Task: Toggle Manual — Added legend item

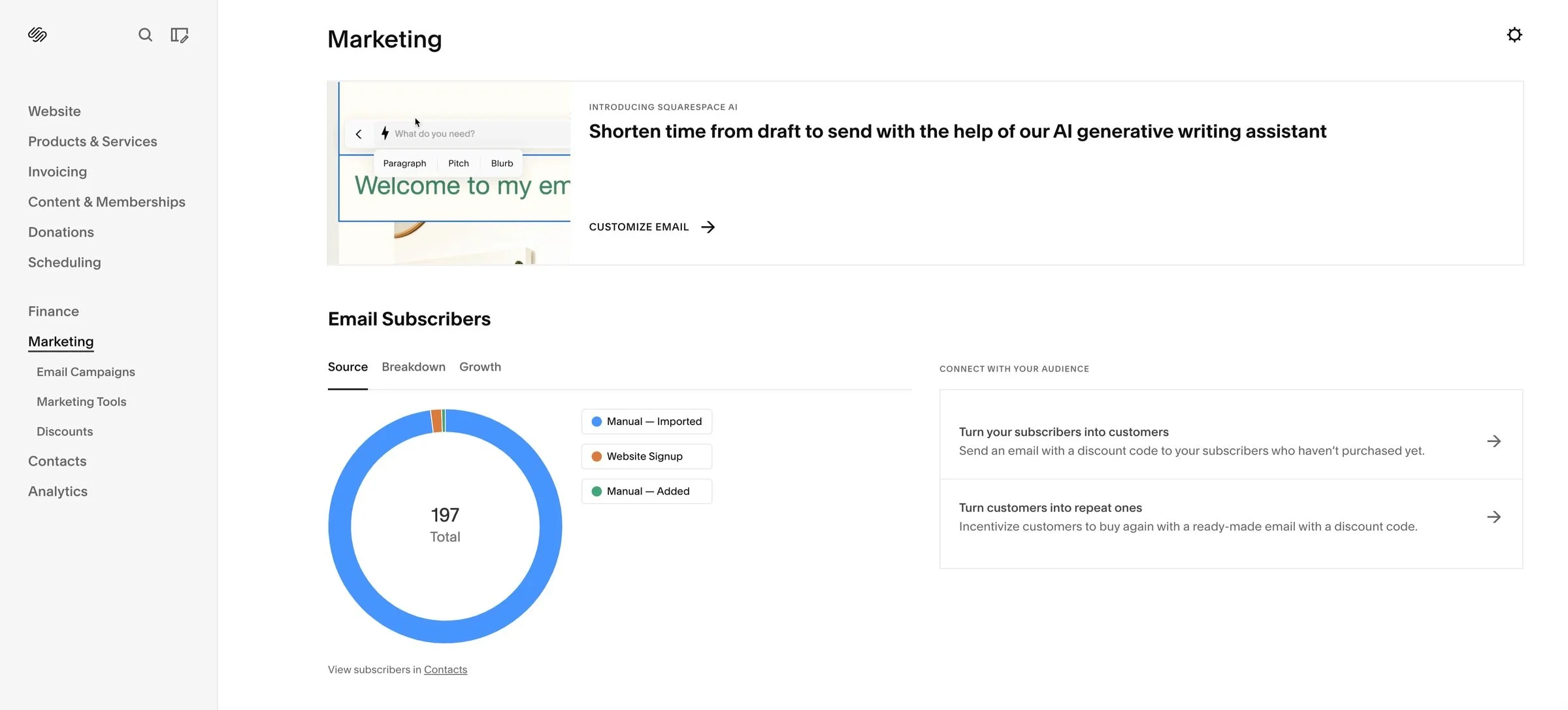Action: (x=646, y=491)
